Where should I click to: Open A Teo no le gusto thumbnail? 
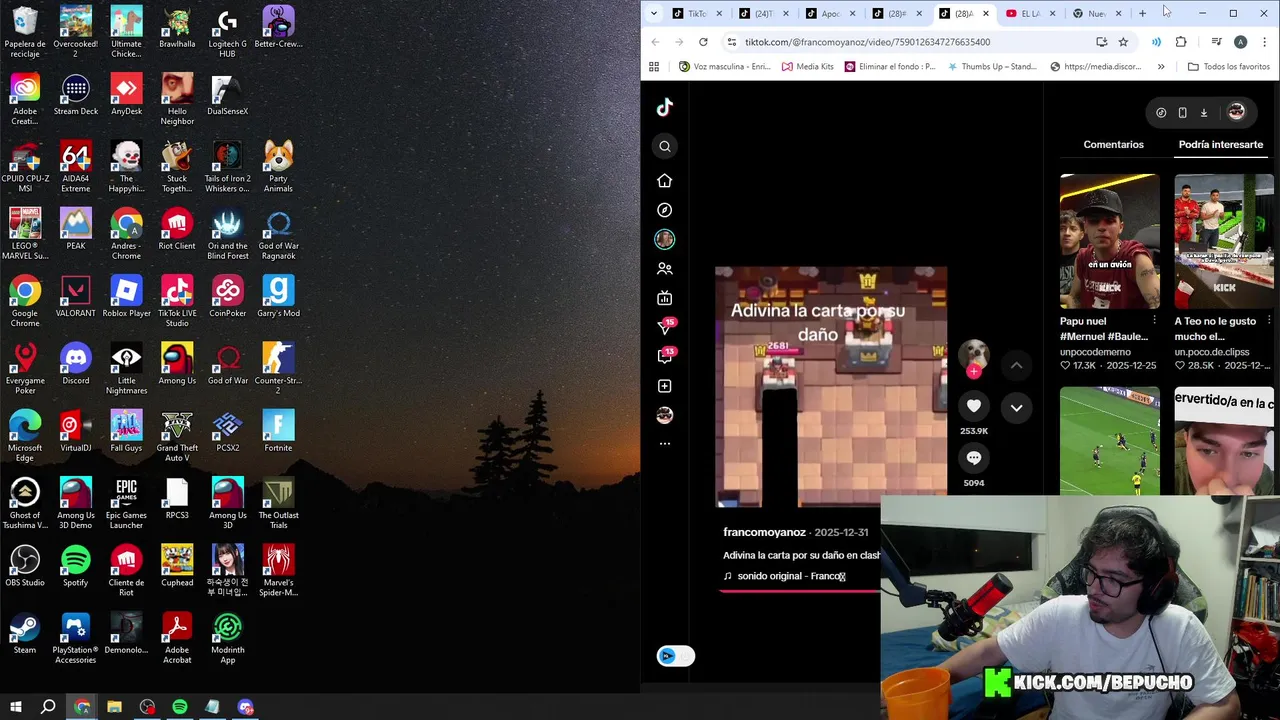pyautogui.click(x=1224, y=241)
